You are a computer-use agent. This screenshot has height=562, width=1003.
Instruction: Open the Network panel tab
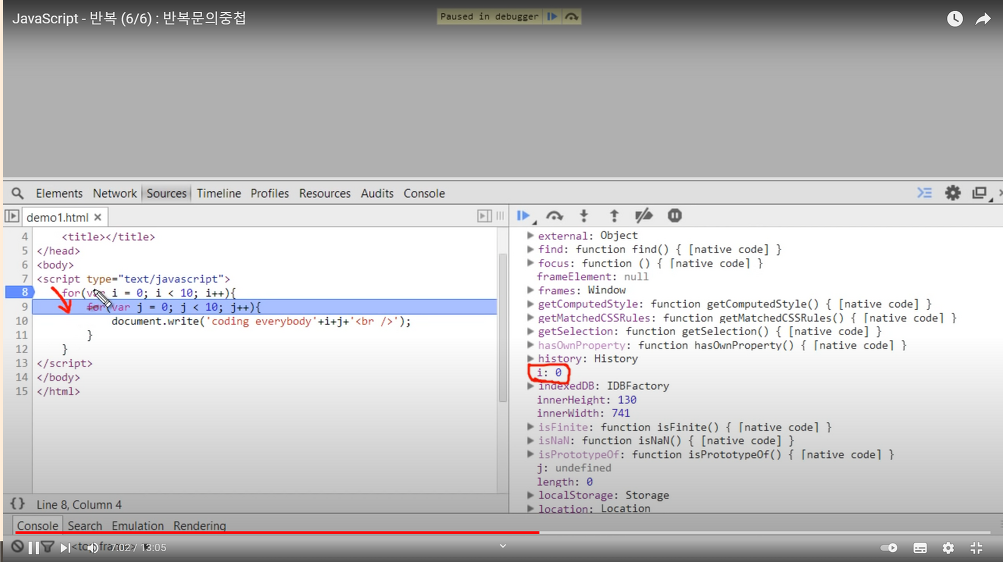[x=115, y=193]
